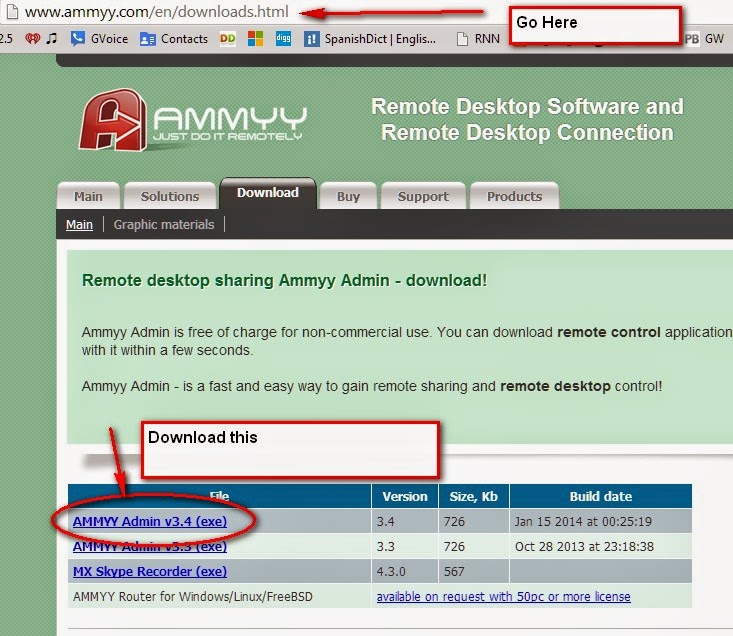Image resolution: width=733 pixels, height=636 pixels.
Task: Open the Main navigation tab
Action: (x=88, y=196)
